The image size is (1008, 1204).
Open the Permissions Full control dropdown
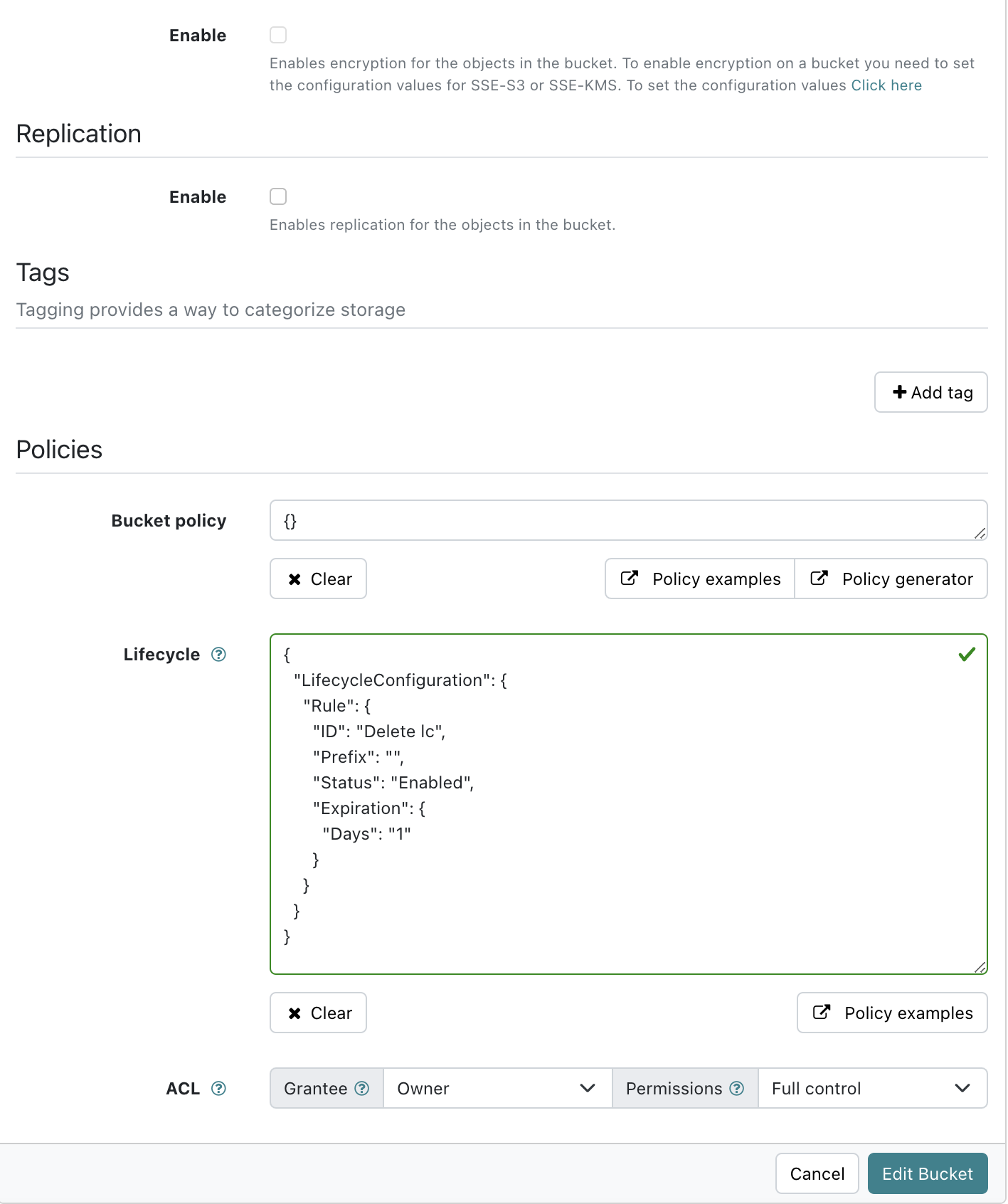point(872,1088)
